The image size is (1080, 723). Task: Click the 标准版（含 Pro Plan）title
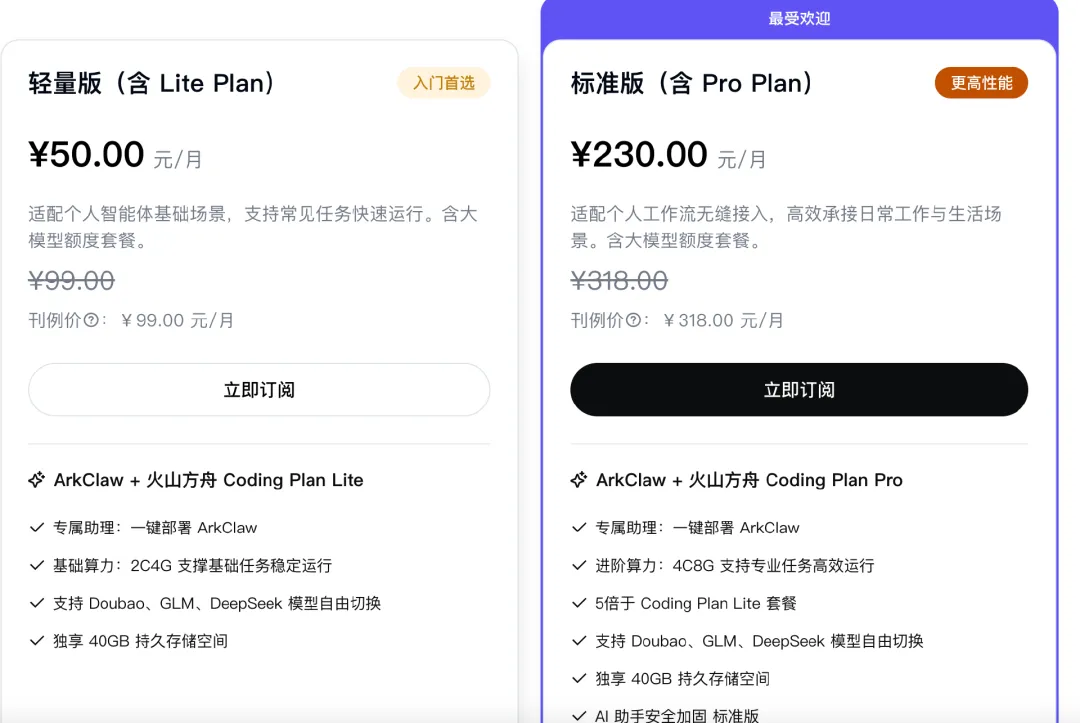coord(693,83)
